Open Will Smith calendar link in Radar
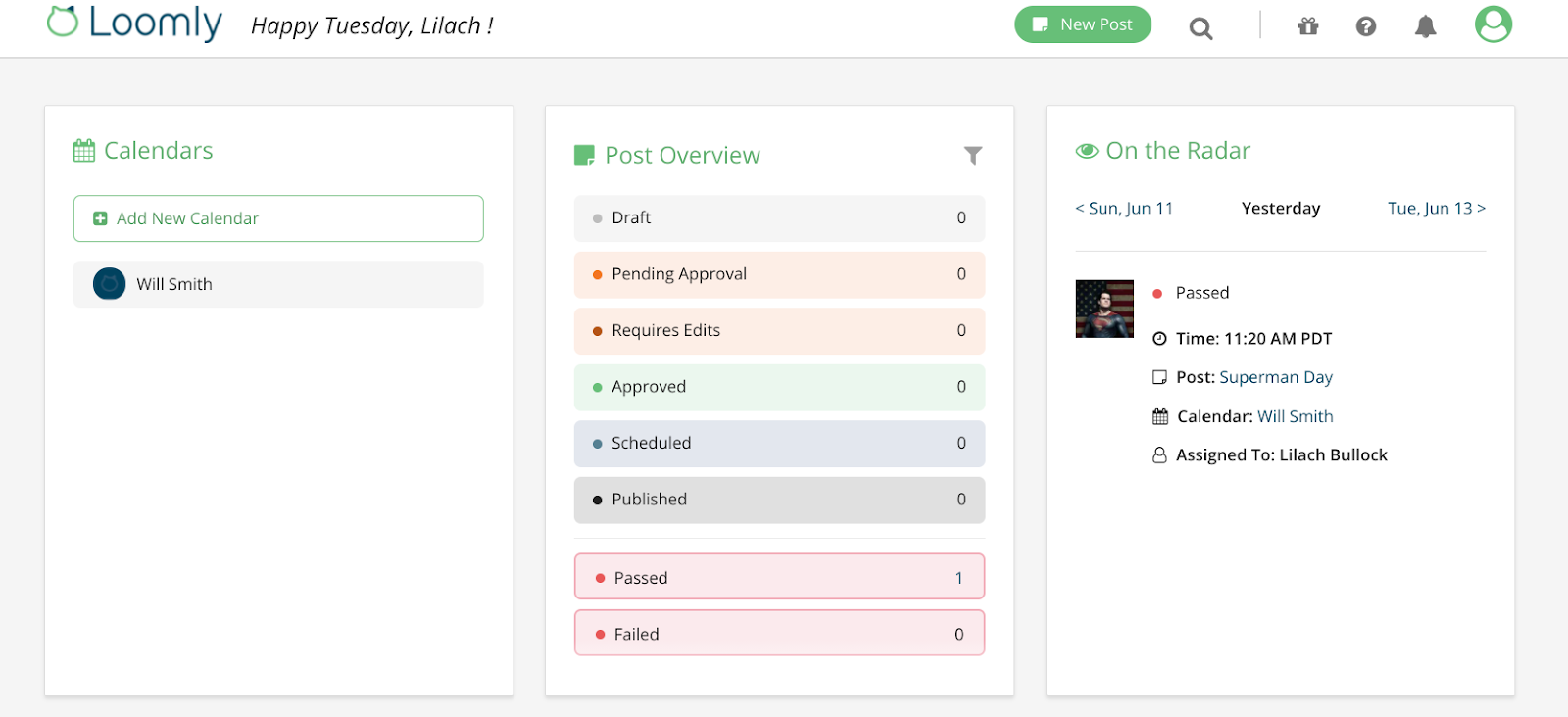This screenshot has height=717, width=1568. point(1295,416)
